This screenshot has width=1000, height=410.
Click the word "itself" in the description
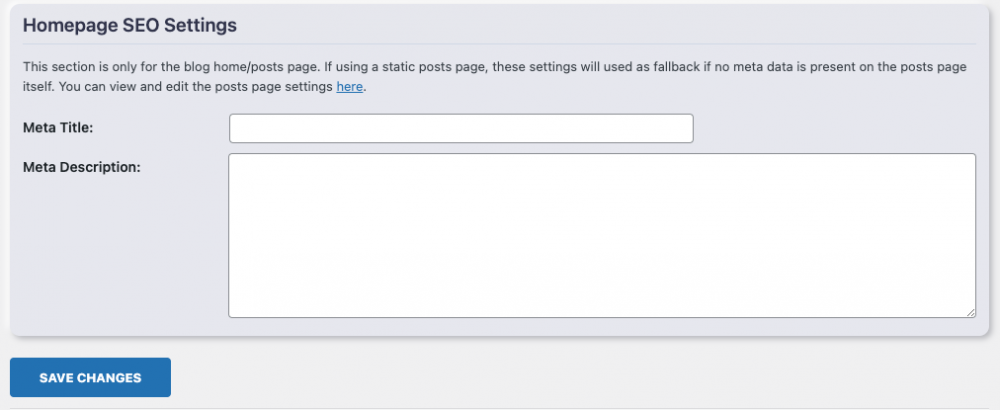click(39, 87)
